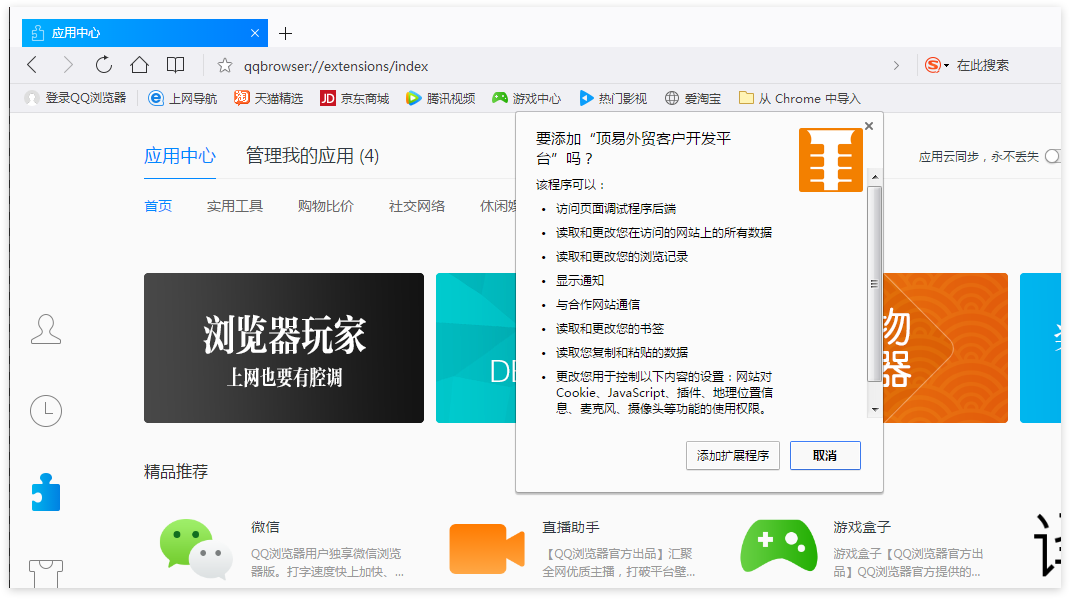Open the skin shirt sidebar icon
1070x599 pixels.
tap(46, 573)
